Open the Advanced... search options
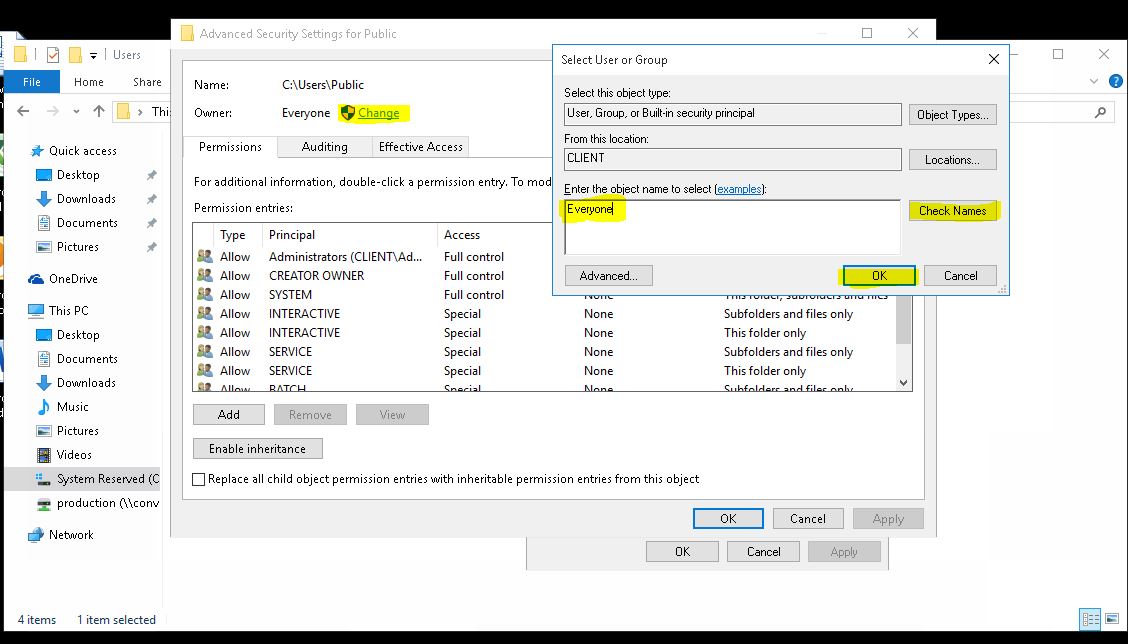Screen dimensions: 1128x644 609,276
